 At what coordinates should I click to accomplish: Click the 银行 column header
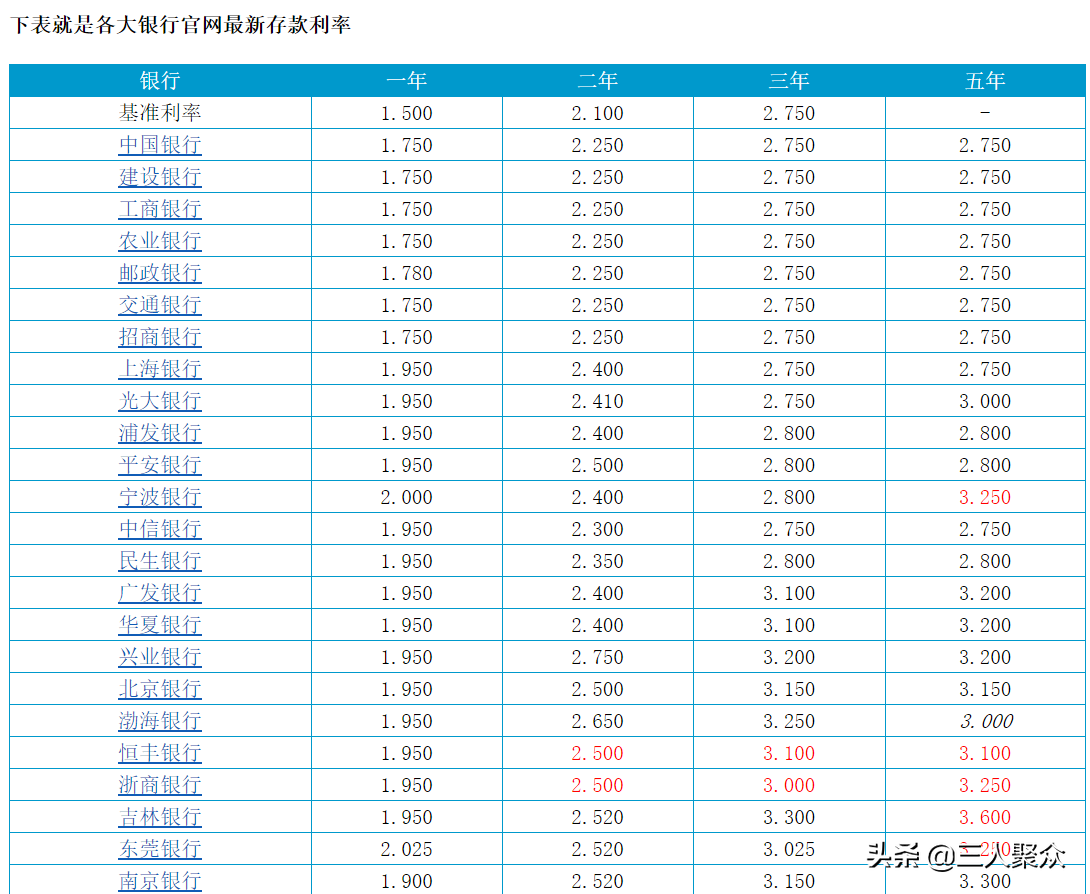point(160,81)
